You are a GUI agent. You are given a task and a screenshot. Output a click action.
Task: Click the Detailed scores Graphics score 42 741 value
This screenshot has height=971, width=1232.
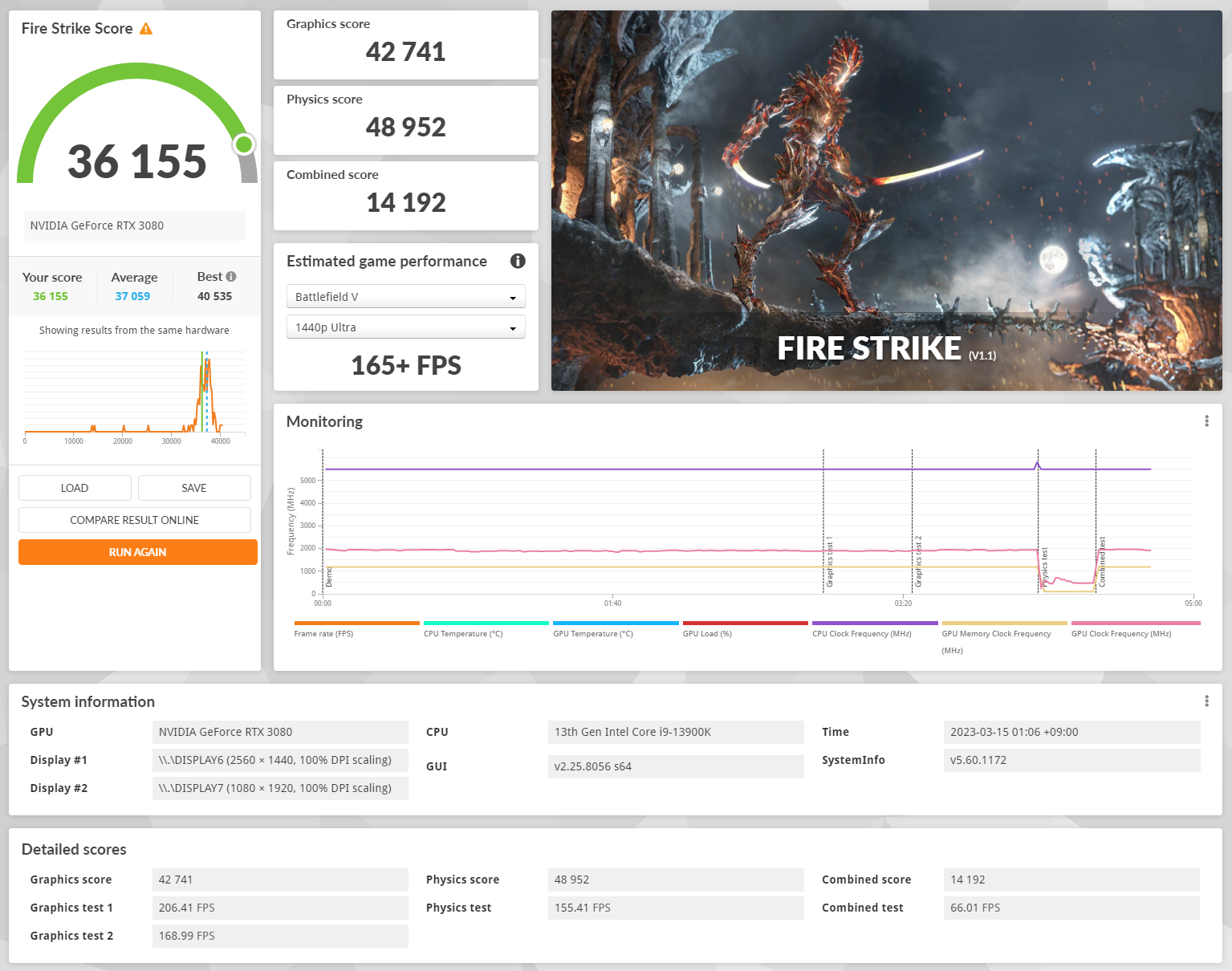[x=280, y=880]
